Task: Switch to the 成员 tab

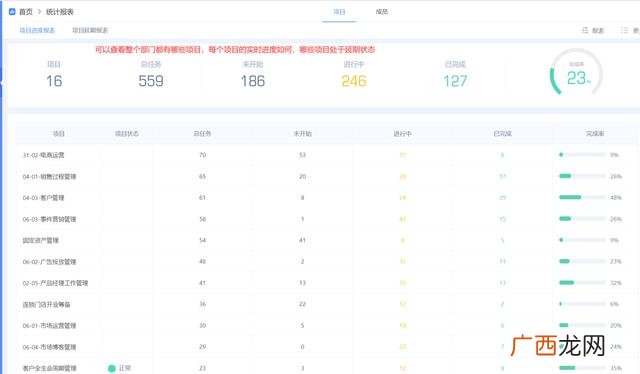Action: (382, 12)
